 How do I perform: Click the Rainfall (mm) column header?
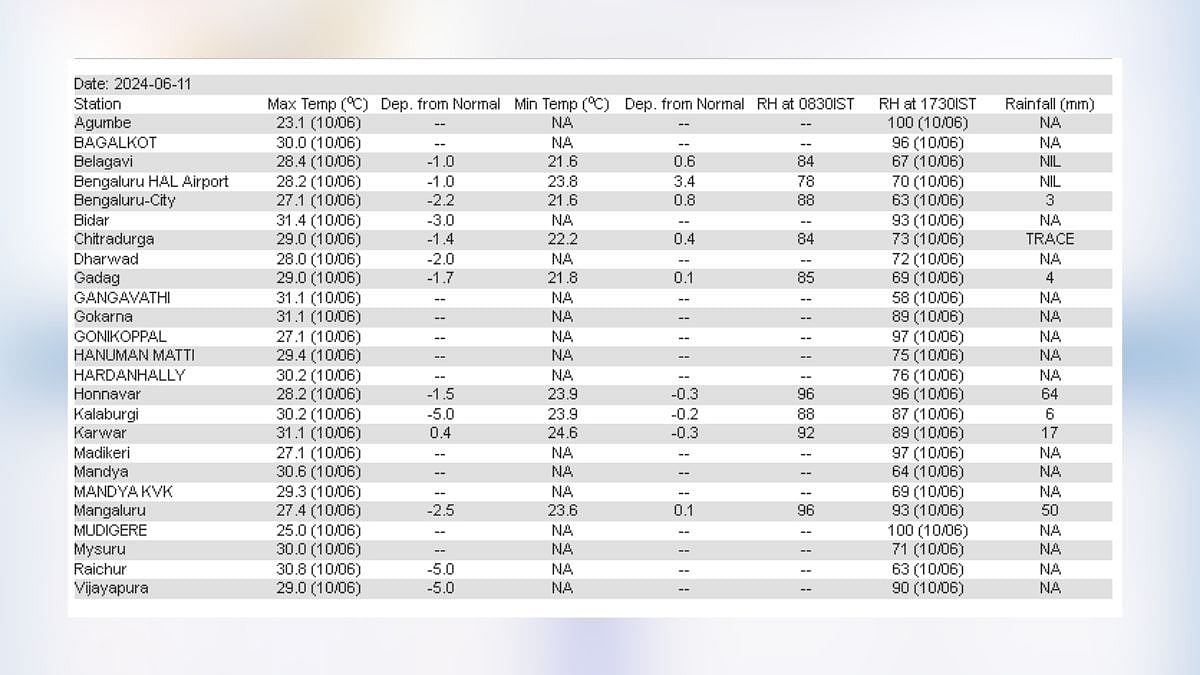click(1049, 104)
